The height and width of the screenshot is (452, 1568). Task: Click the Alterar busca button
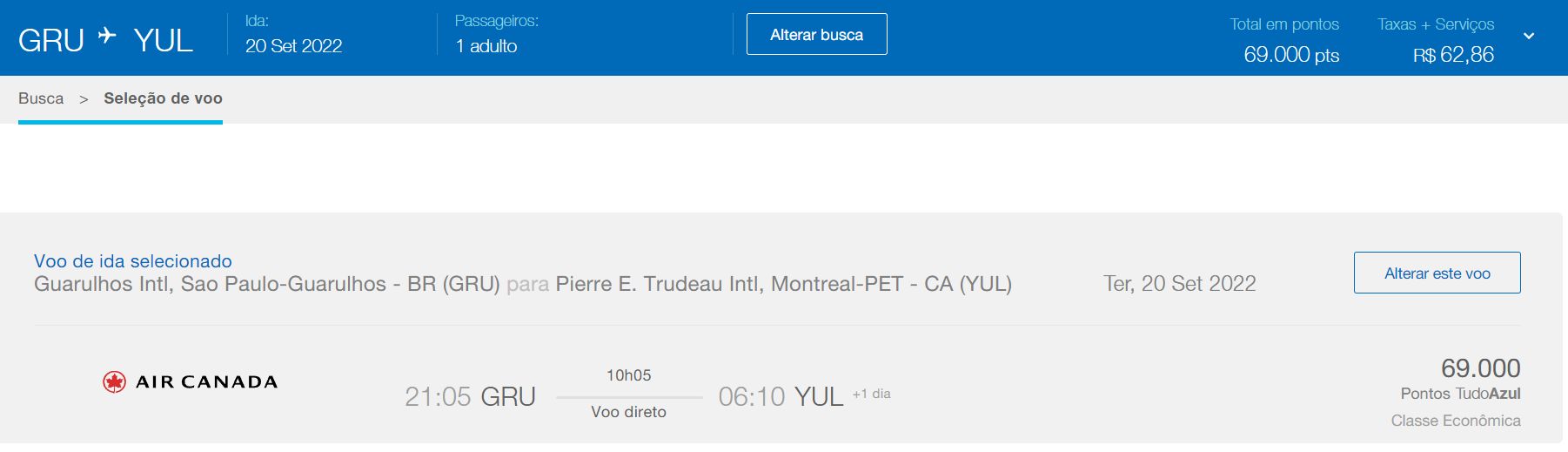[816, 35]
